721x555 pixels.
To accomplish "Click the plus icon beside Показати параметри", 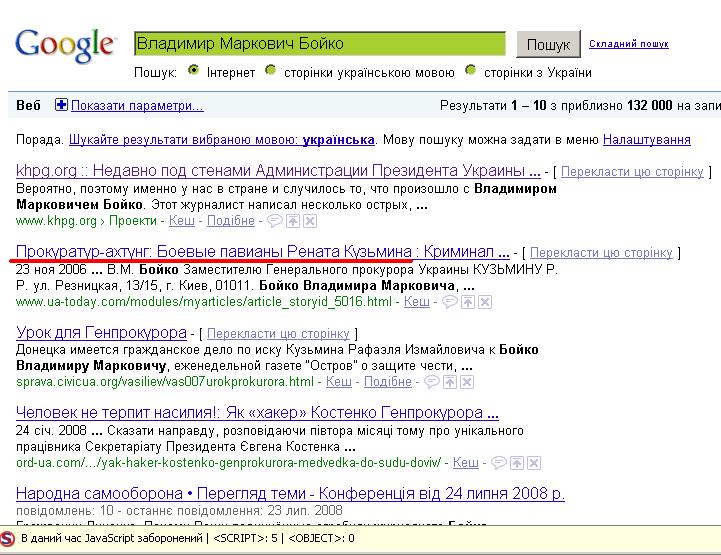I will click(61, 105).
